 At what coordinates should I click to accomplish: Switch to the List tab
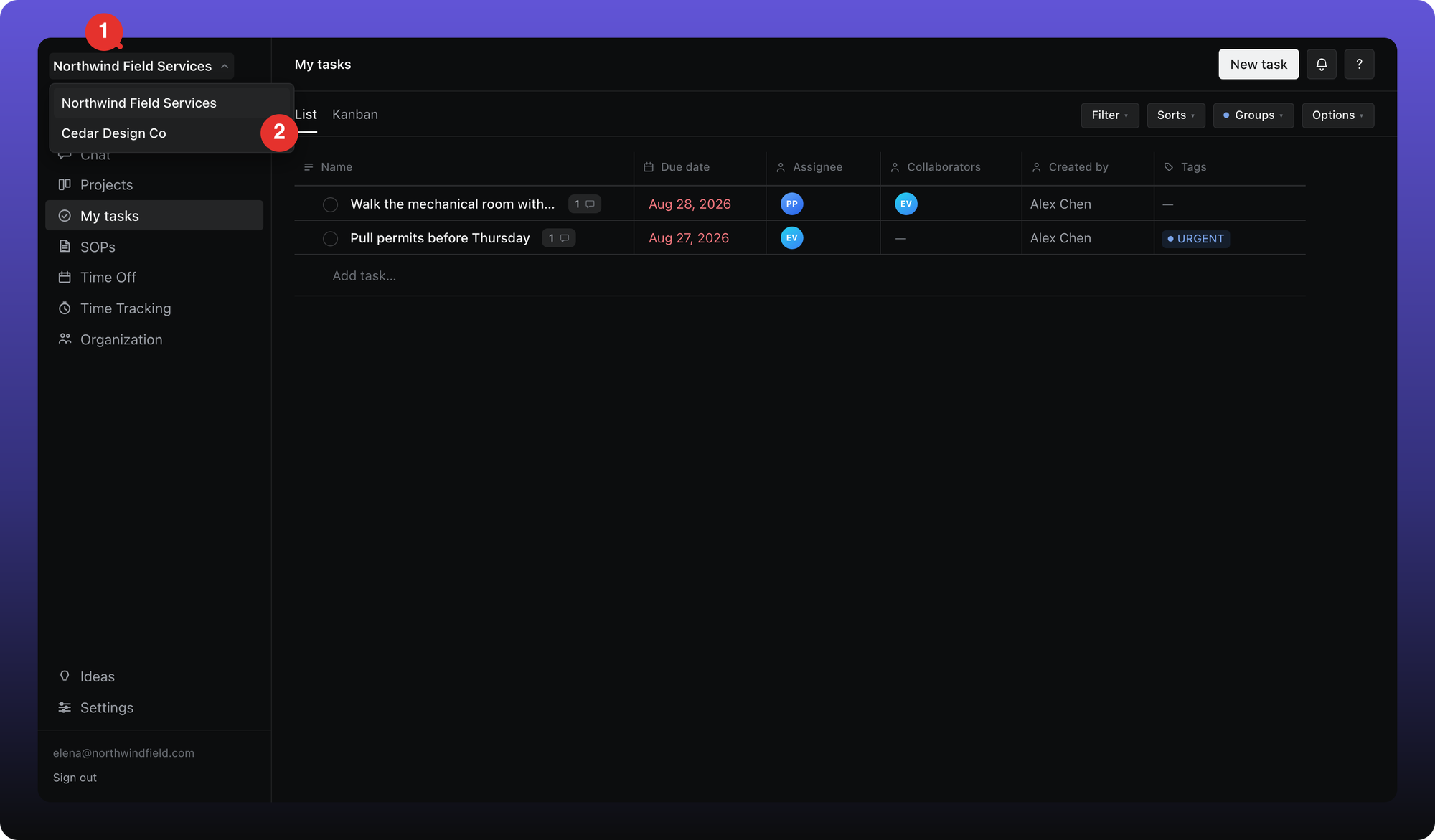tap(306, 115)
